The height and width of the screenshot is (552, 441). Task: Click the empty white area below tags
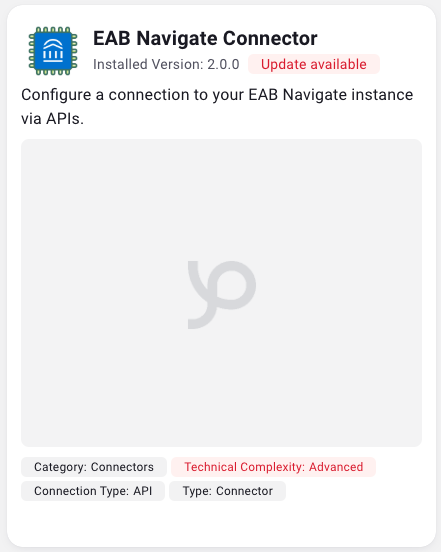click(221, 524)
